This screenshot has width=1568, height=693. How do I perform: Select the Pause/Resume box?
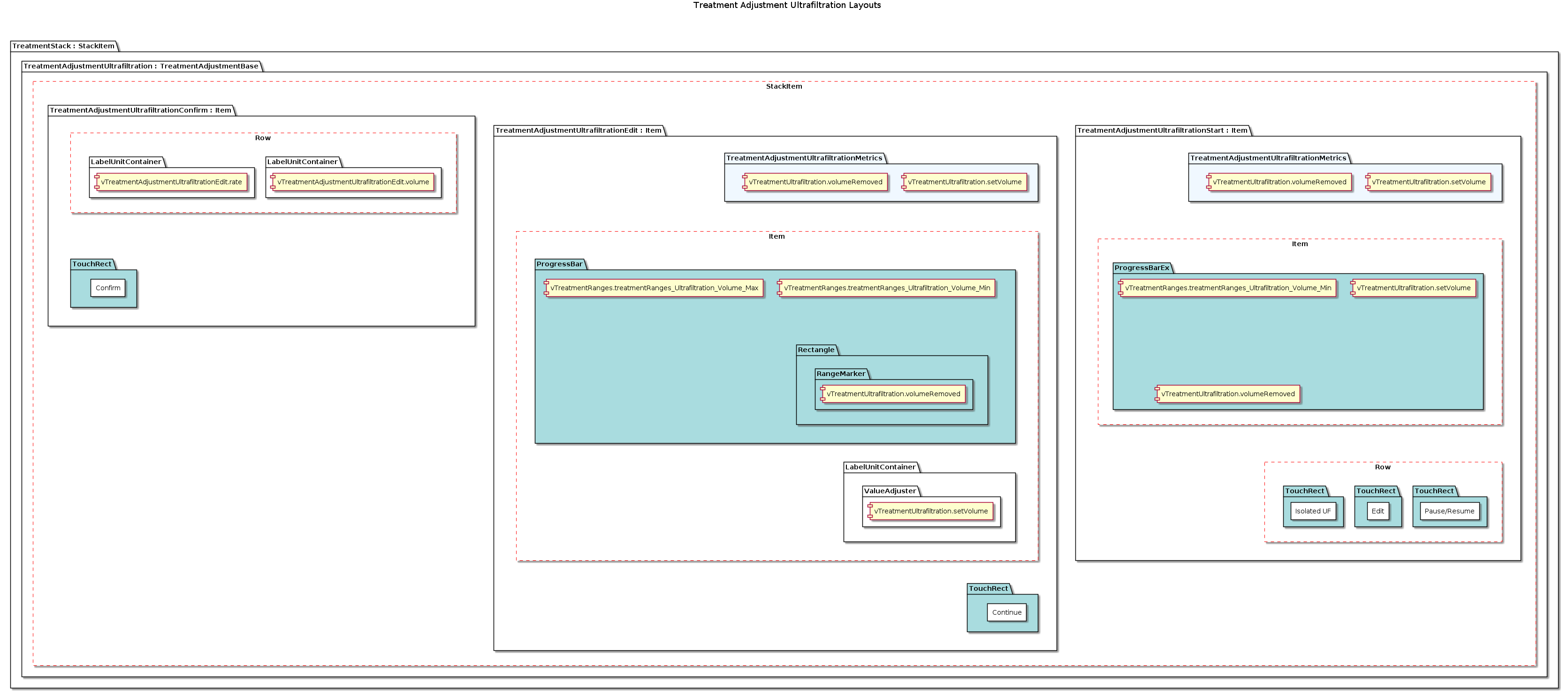coord(1449,511)
